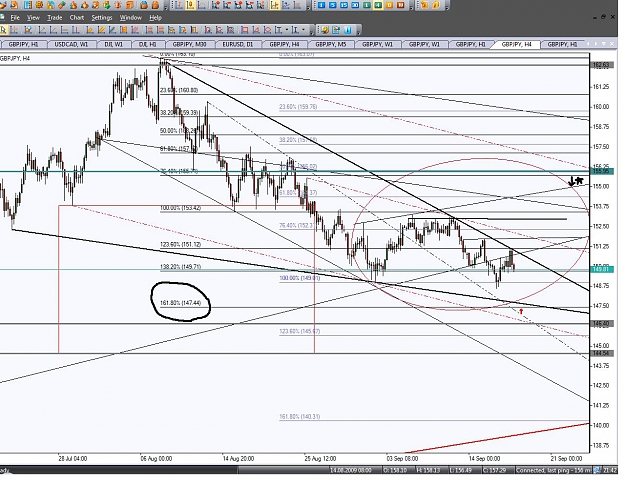Expand overflow chevron after info icon group
The width and height of the screenshot is (625, 485).
pos(358,33)
